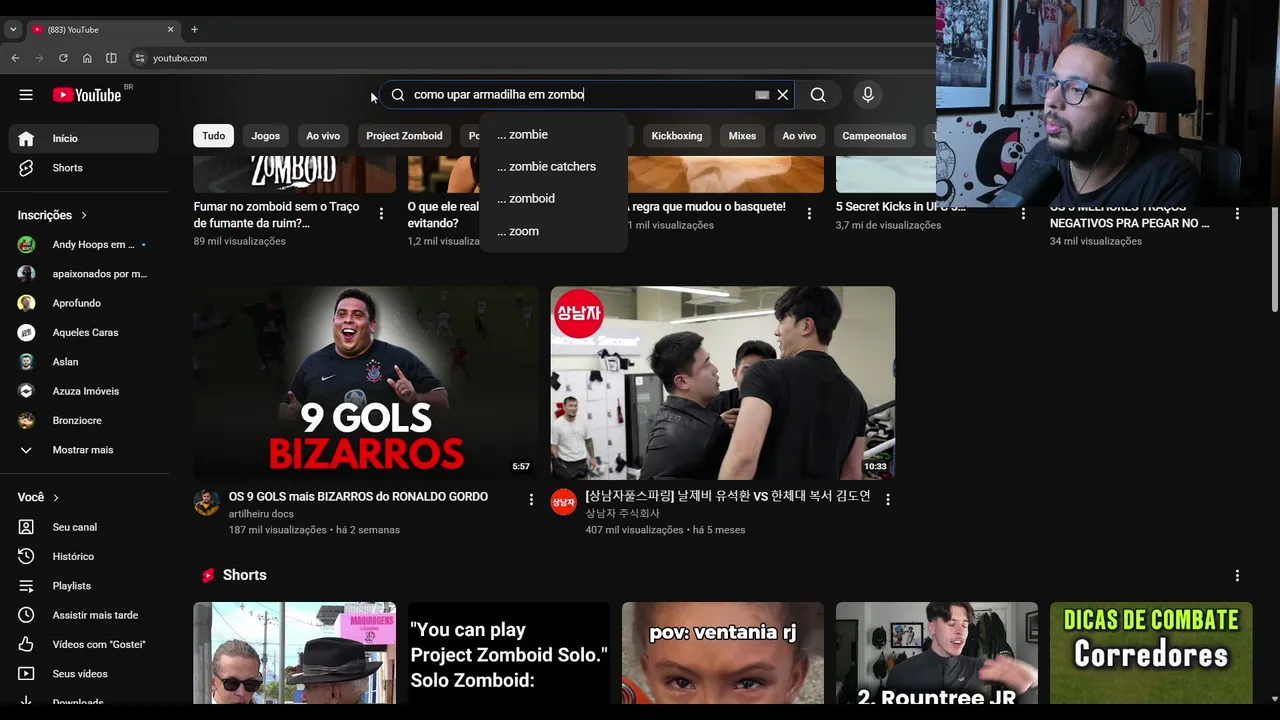Select the Mixes filter chip
Viewport: 1280px width, 720px height.
tap(742, 136)
